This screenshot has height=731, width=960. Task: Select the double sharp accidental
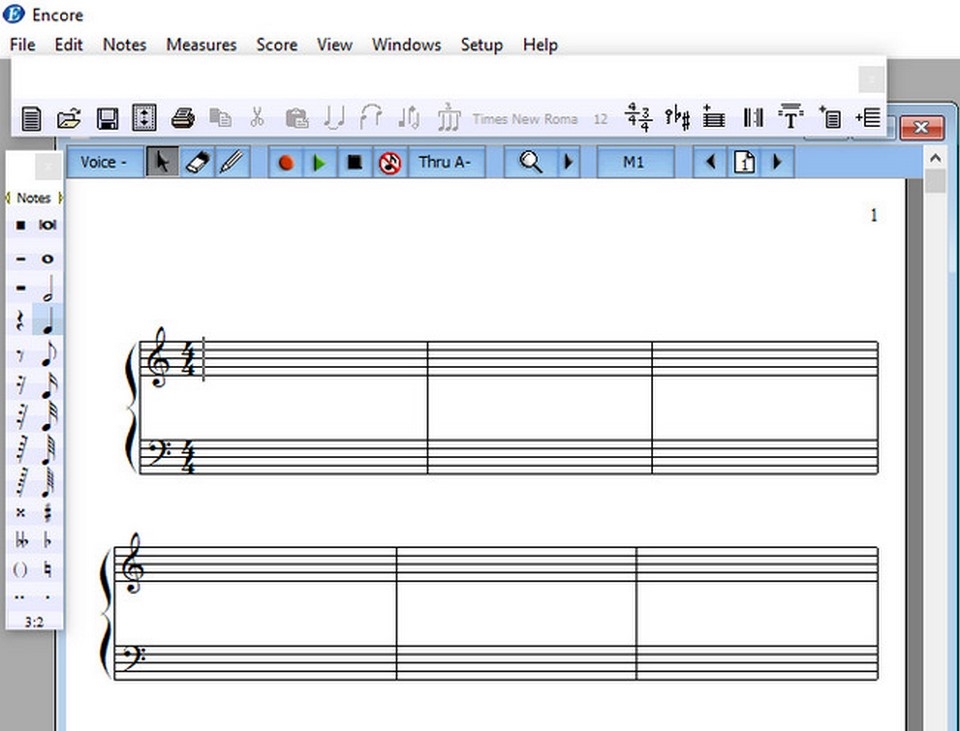click(x=21, y=513)
